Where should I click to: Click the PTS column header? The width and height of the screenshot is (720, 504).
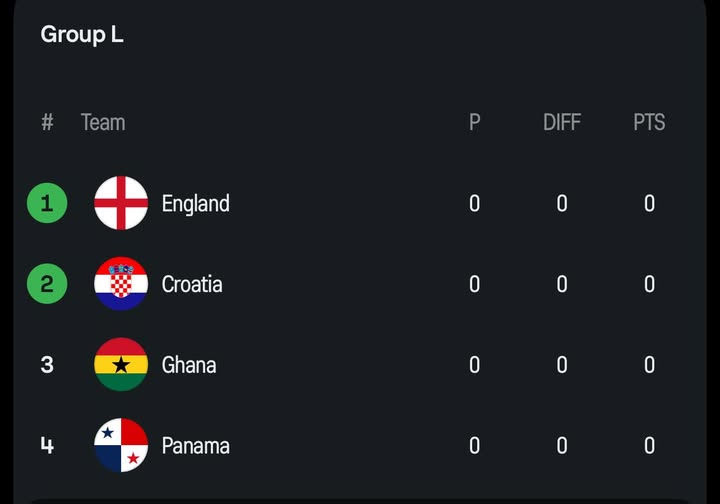pos(649,123)
